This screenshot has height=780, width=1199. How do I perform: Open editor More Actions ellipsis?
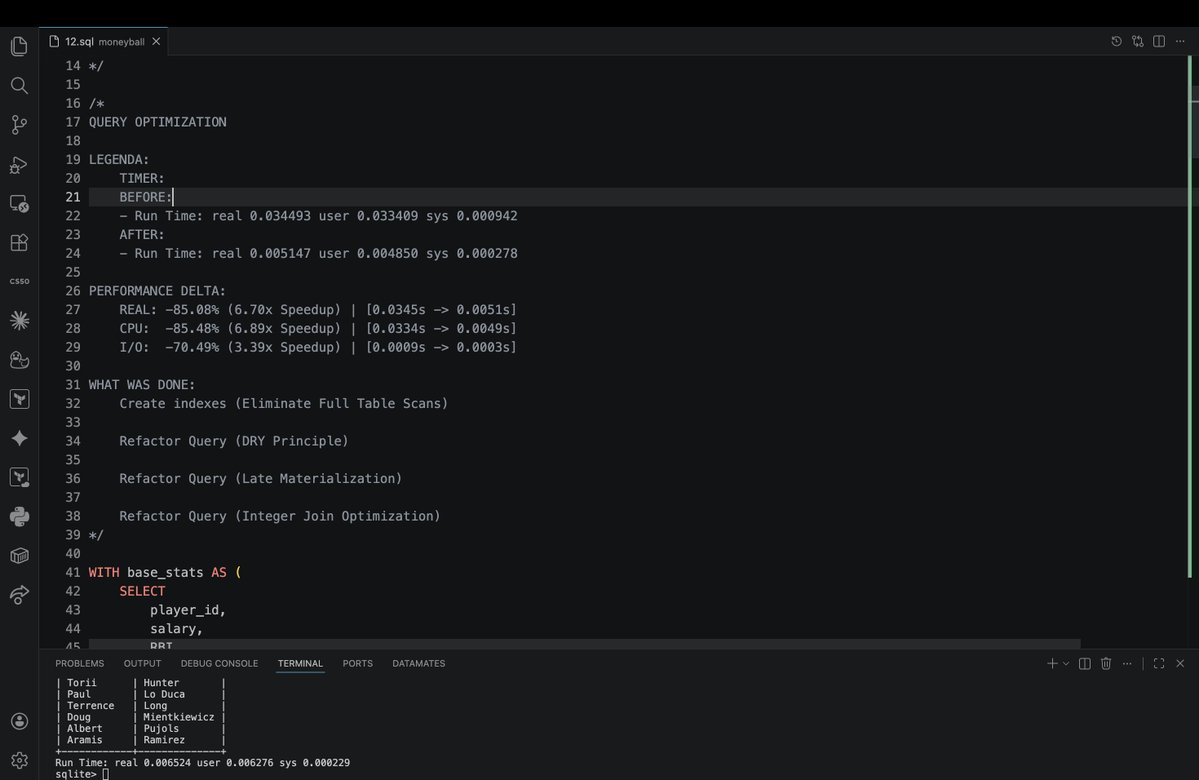[1180, 41]
